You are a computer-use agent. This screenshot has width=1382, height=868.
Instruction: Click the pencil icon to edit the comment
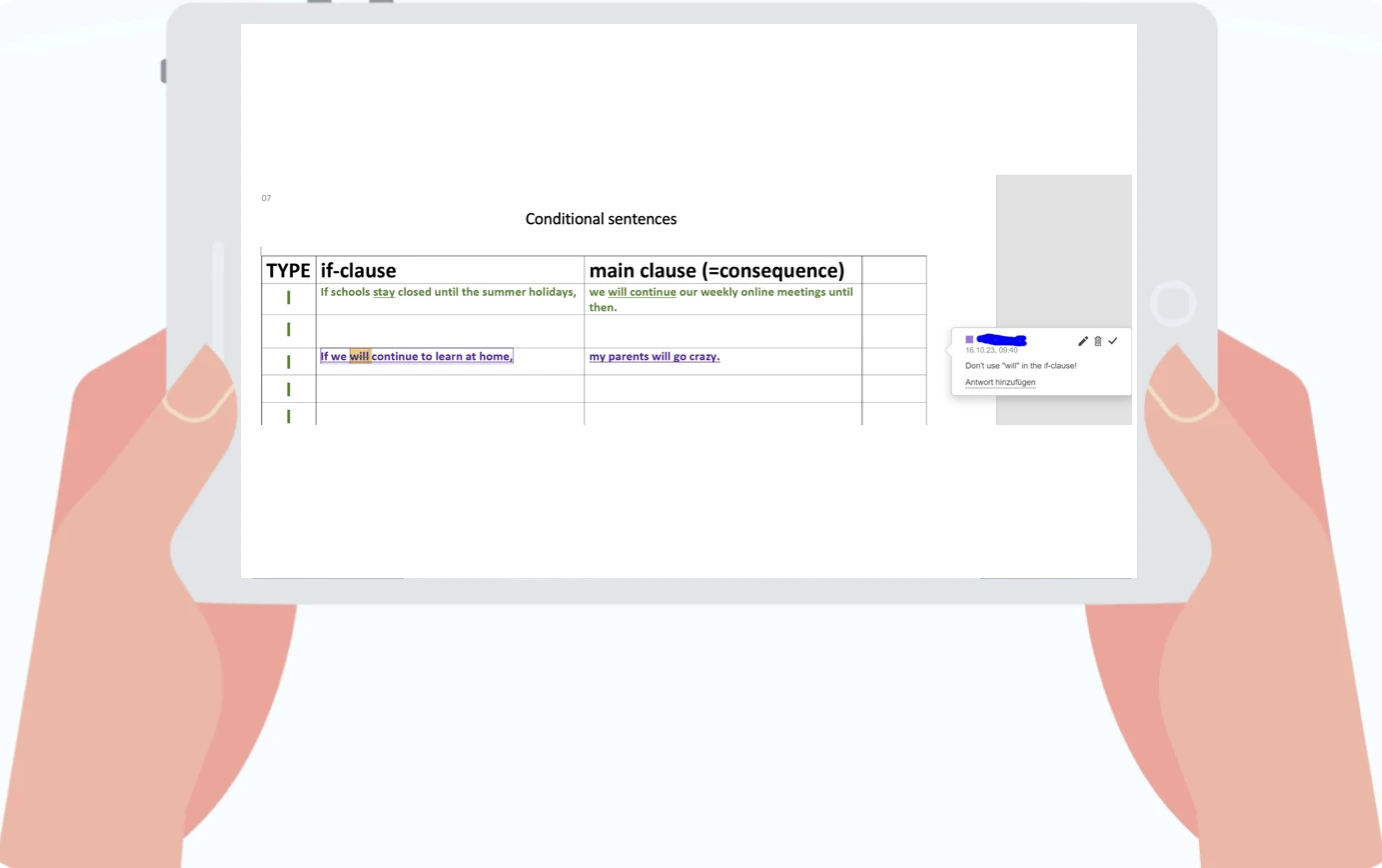point(1083,341)
